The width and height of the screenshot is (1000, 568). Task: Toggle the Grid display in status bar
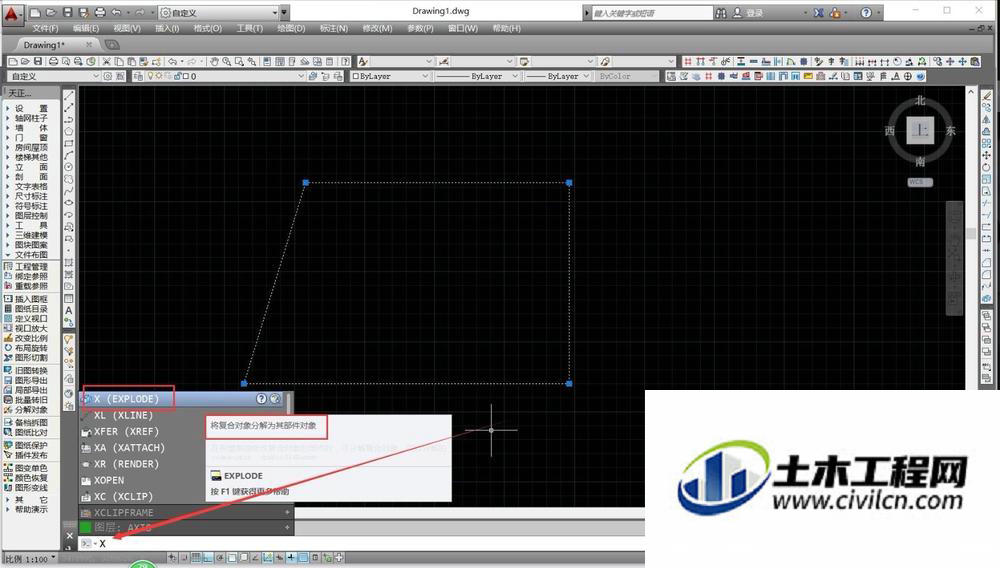pos(196,558)
